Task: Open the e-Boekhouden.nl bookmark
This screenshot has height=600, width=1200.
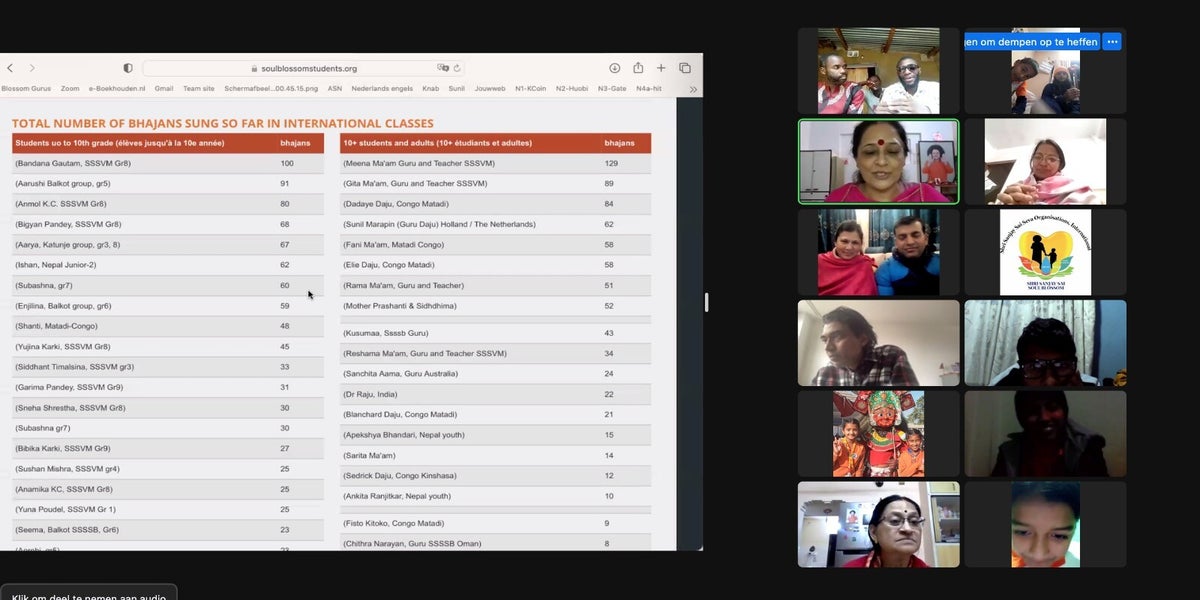Action: pyautogui.click(x=117, y=89)
